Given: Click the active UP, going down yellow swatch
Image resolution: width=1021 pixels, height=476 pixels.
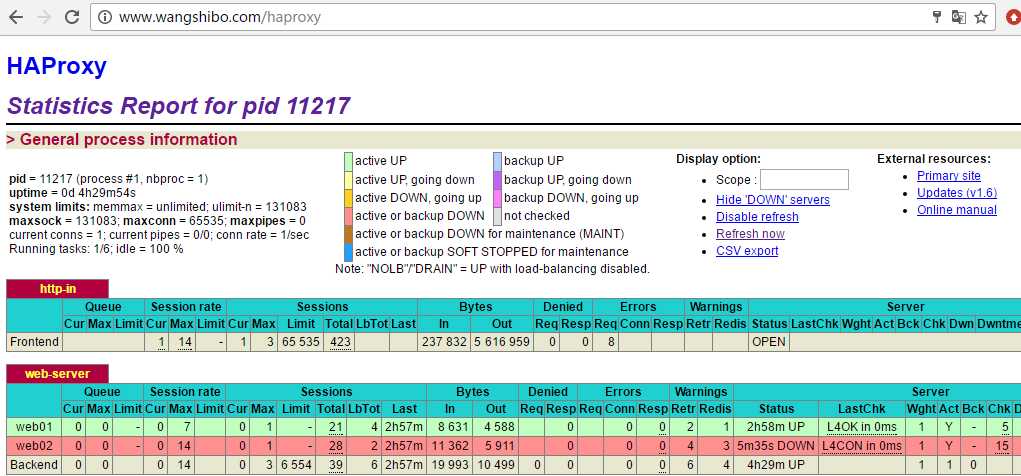Looking at the screenshot, I should click(348, 180).
